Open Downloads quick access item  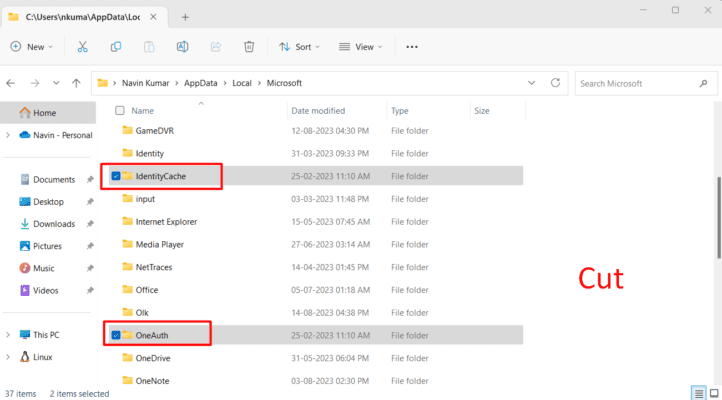click(x=54, y=224)
